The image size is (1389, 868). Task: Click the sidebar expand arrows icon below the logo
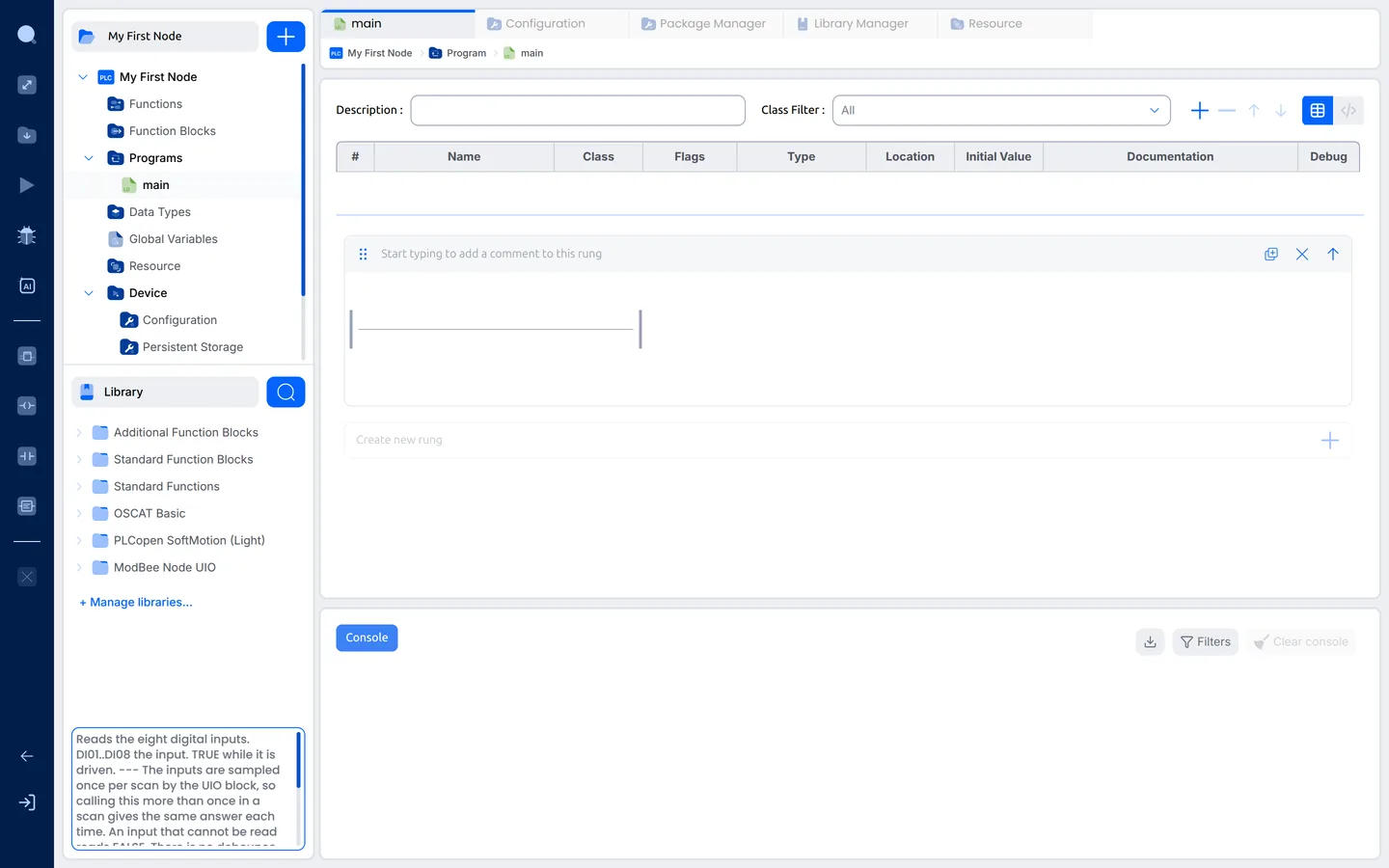[x=27, y=85]
